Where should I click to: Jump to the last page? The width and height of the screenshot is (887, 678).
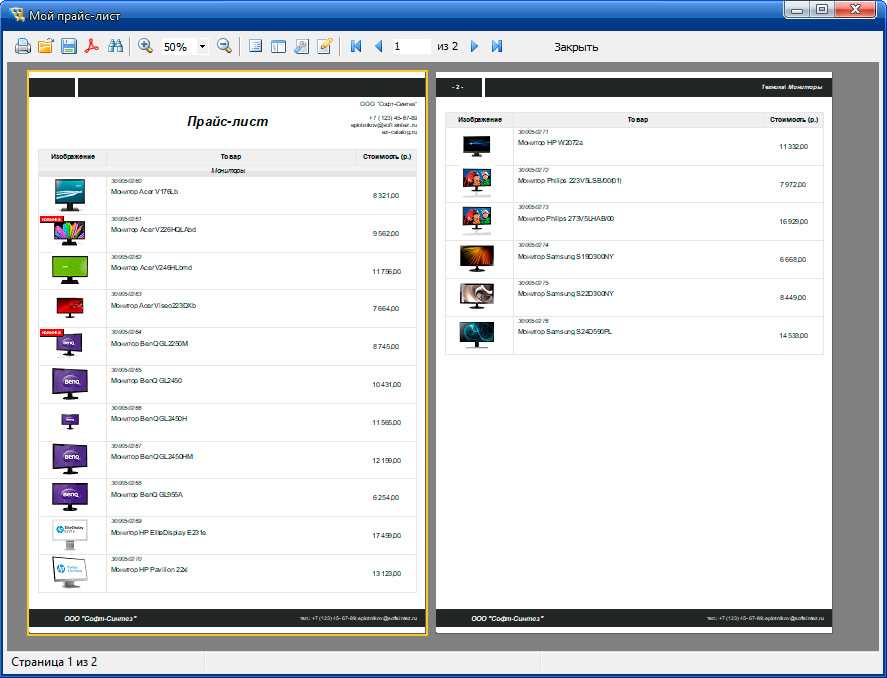pyautogui.click(x=497, y=46)
